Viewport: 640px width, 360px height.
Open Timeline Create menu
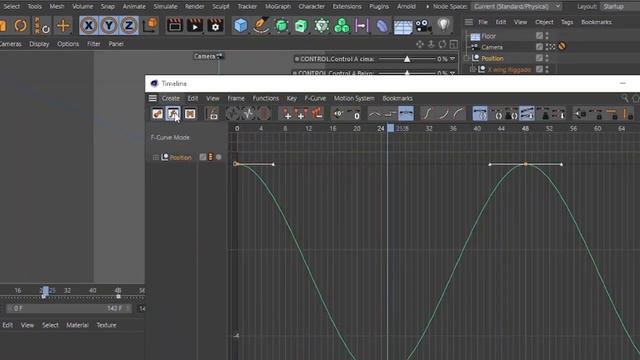point(171,98)
